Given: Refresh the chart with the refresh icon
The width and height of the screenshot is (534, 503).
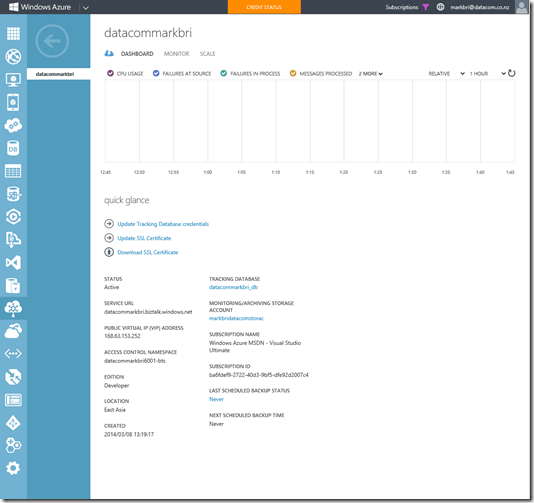Looking at the screenshot, I should pyautogui.click(x=512, y=73).
